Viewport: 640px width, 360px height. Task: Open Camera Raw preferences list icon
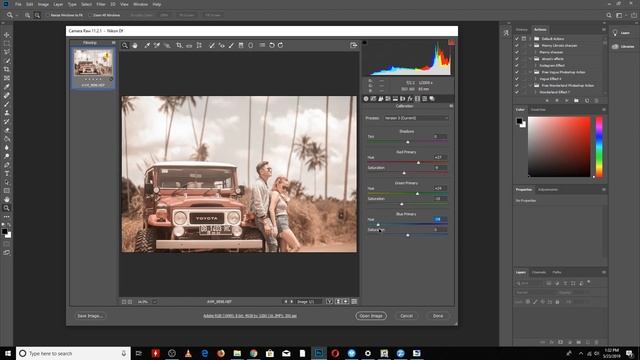(262, 45)
